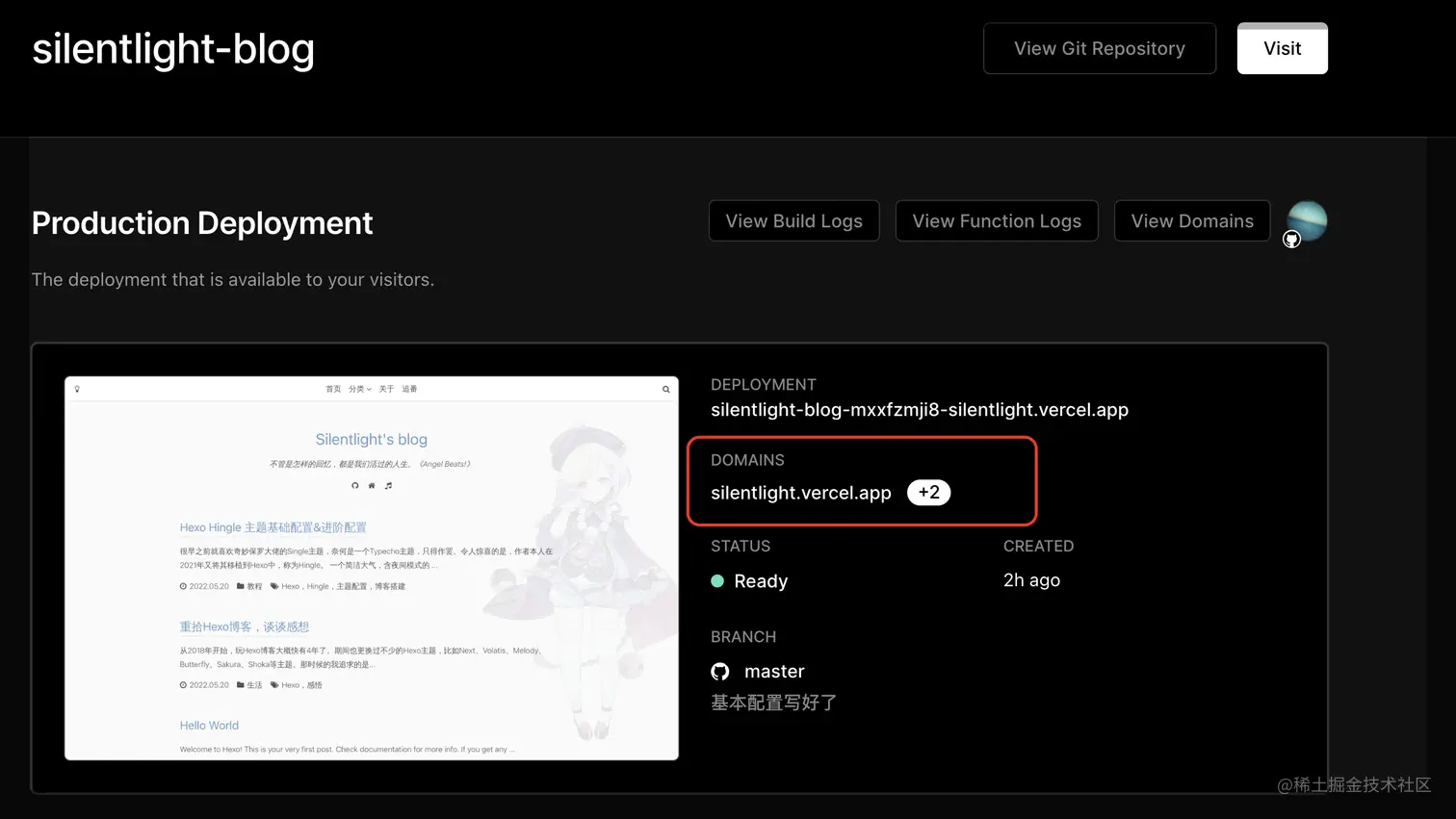The width and height of the screenshot is (1456, 819).
Task: Click 关于 menu item in preview
Action: [386, 389]
